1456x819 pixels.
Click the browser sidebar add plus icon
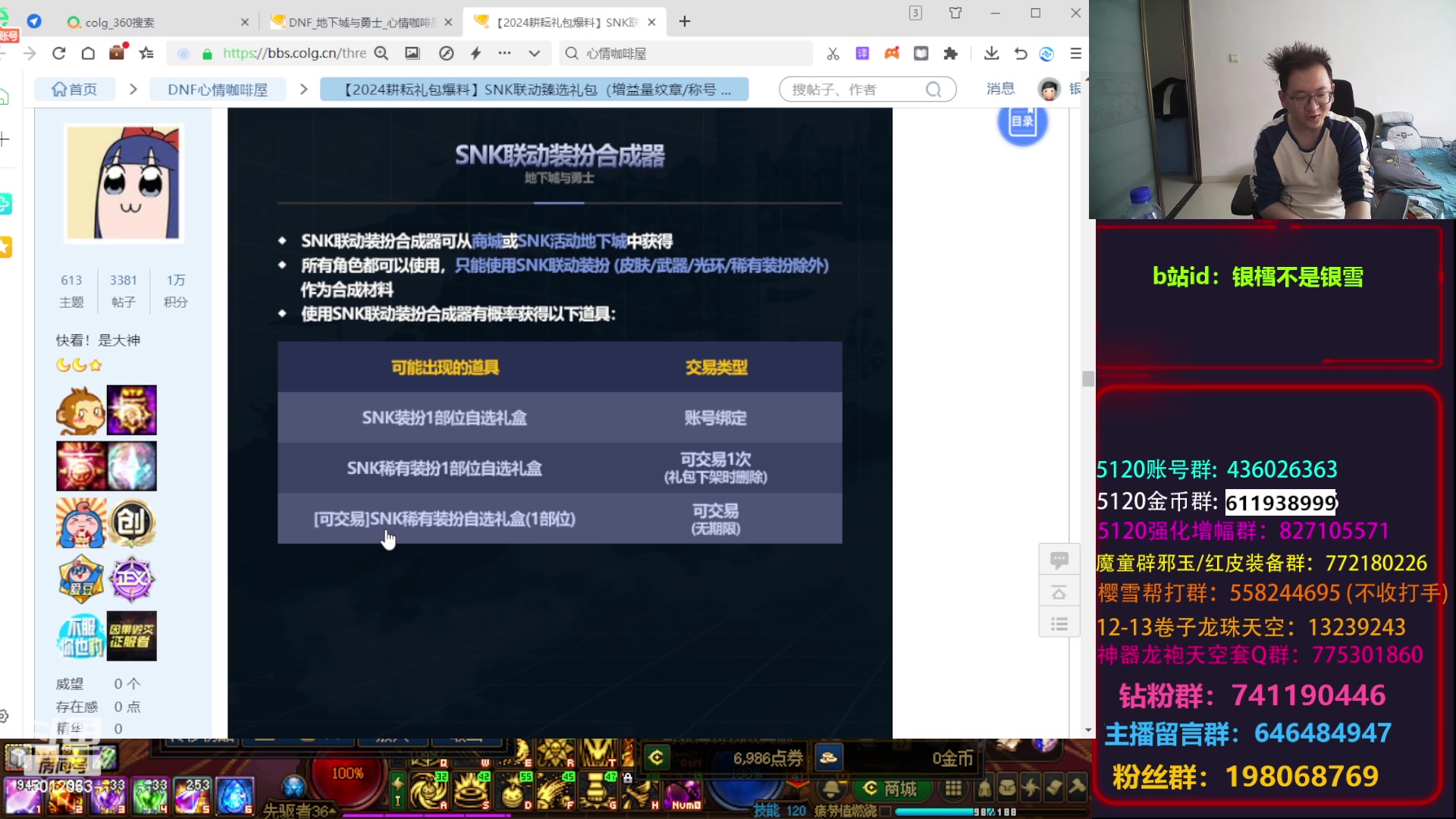5,140
